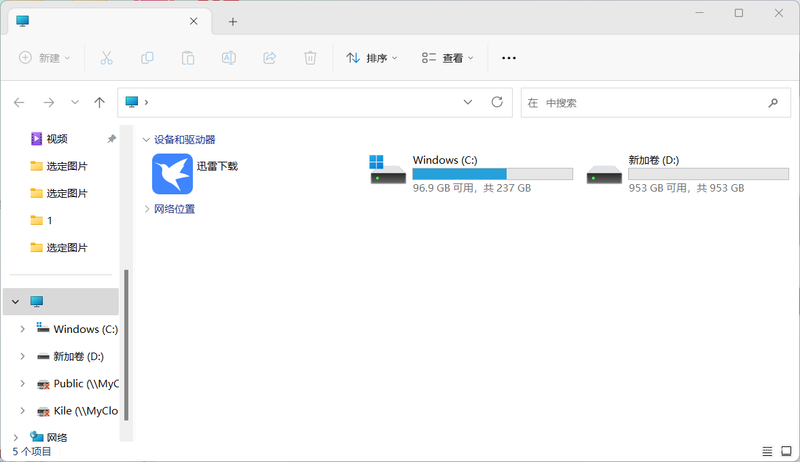Expand Windows (C:) node in sidebar
Image resolution: width=800 pixels, height=462 pixels.
point(22,329)
